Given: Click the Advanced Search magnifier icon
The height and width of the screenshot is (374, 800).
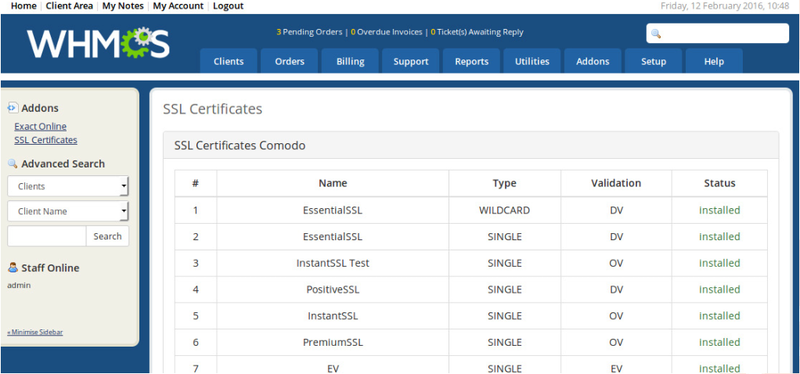Looking at the screenshot, I should [x=13, y=163].
